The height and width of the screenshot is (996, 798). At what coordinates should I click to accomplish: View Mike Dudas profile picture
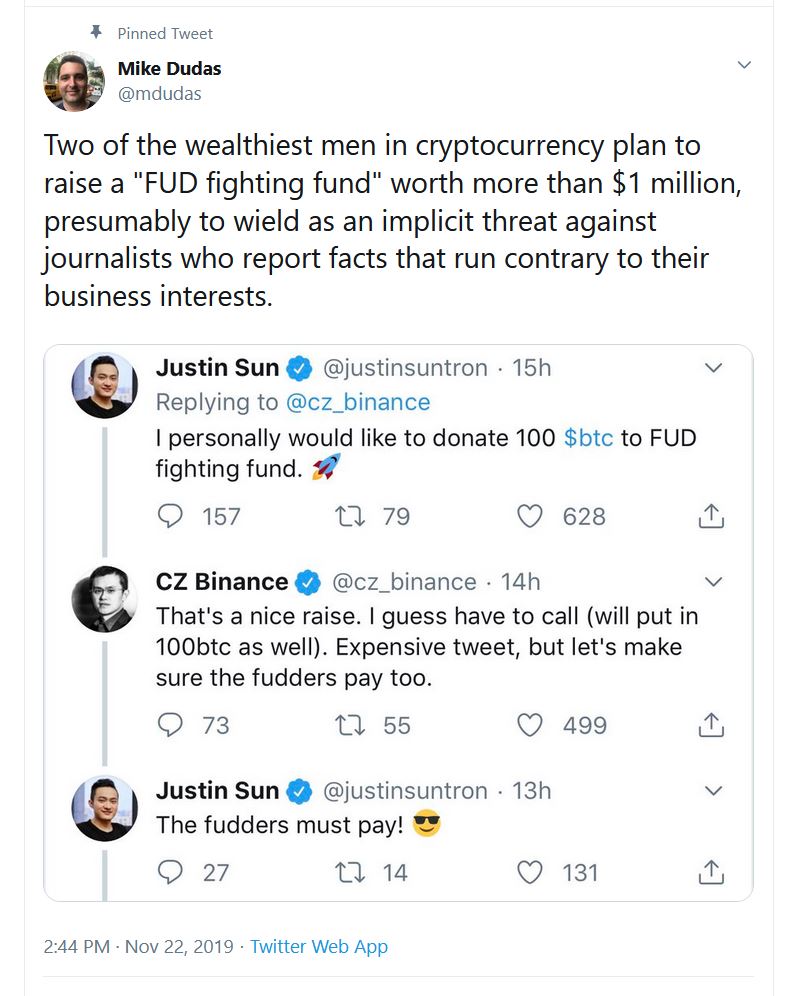74,81
